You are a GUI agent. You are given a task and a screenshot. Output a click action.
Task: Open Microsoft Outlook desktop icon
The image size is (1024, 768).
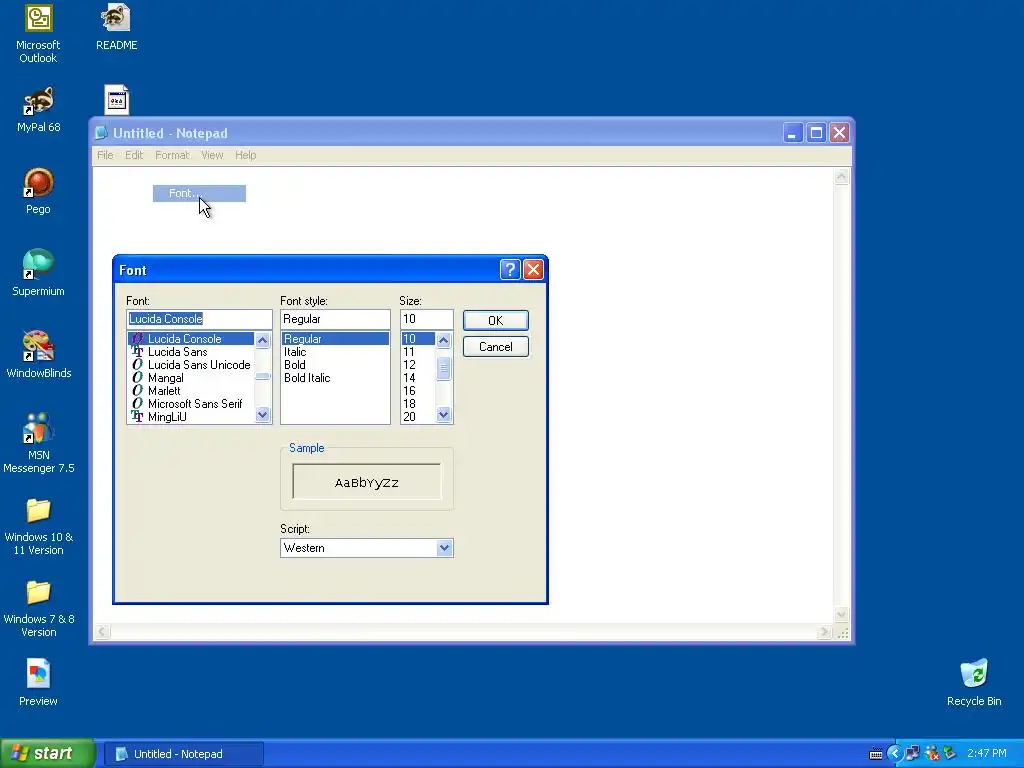(x=38, y=33)
